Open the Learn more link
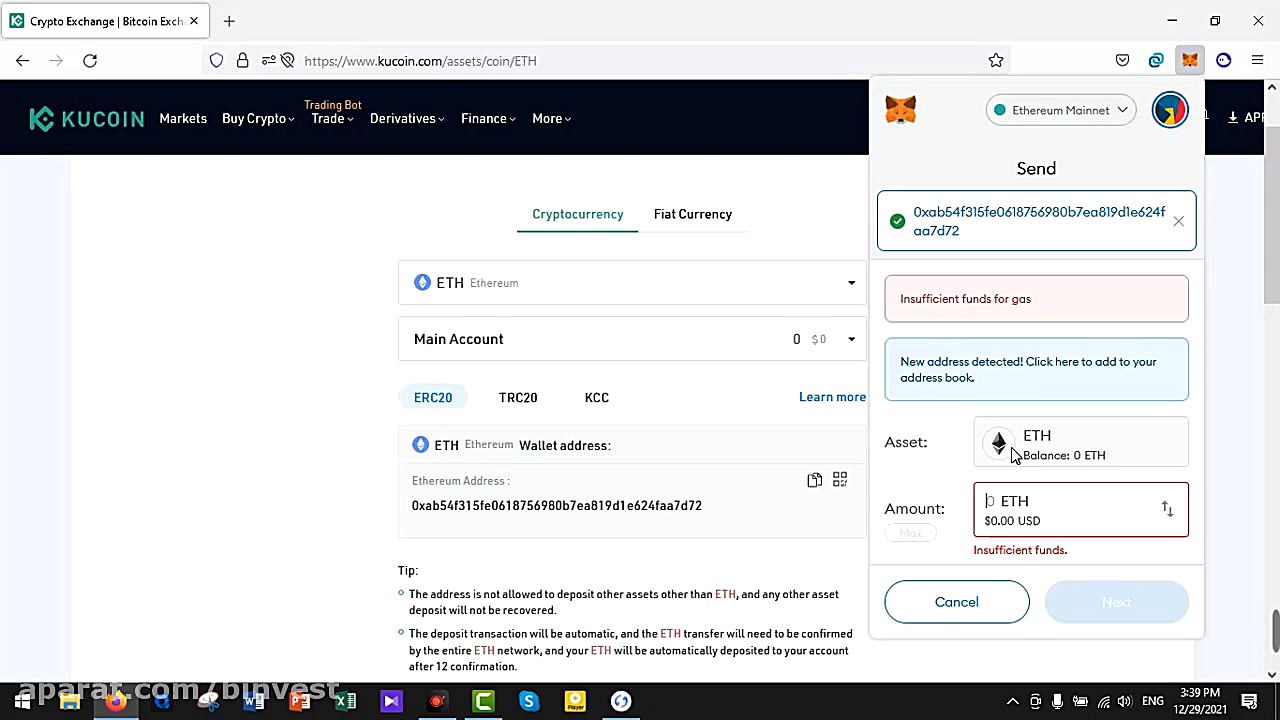The width and height of the screenshot is (1280, 720). [832, 398]
